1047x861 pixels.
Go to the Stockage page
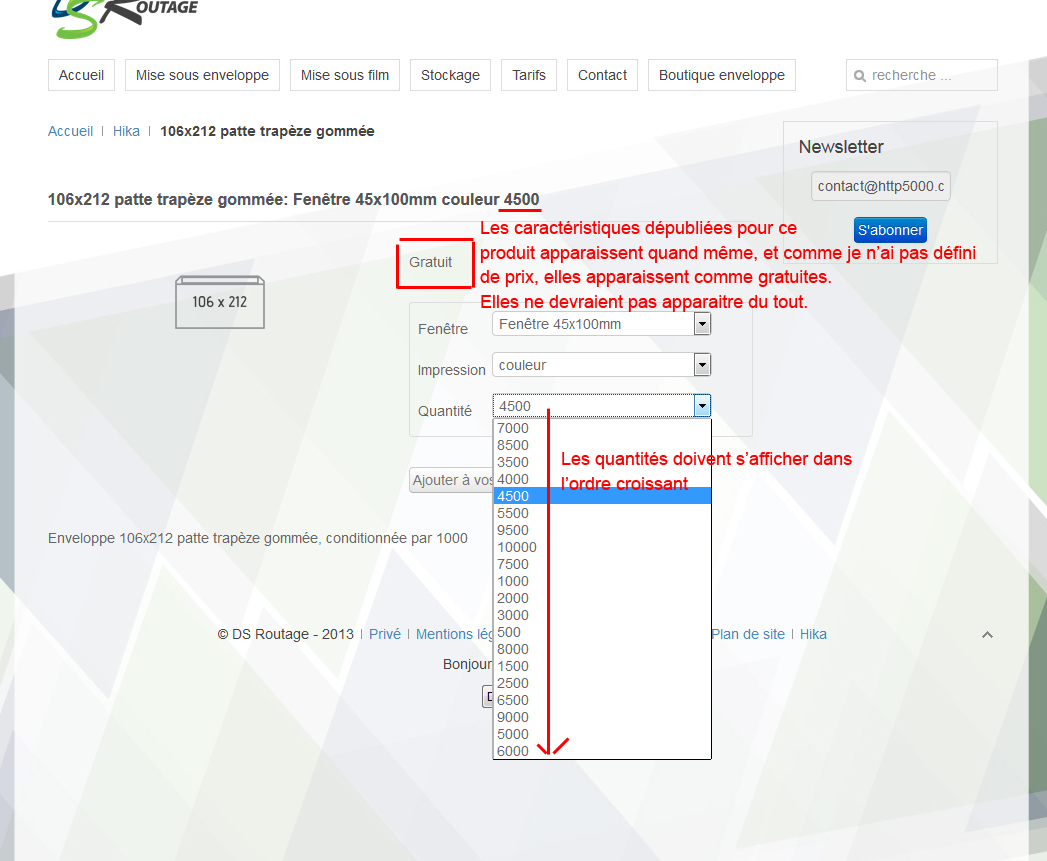pyautogui.click(x=450, y=75)
